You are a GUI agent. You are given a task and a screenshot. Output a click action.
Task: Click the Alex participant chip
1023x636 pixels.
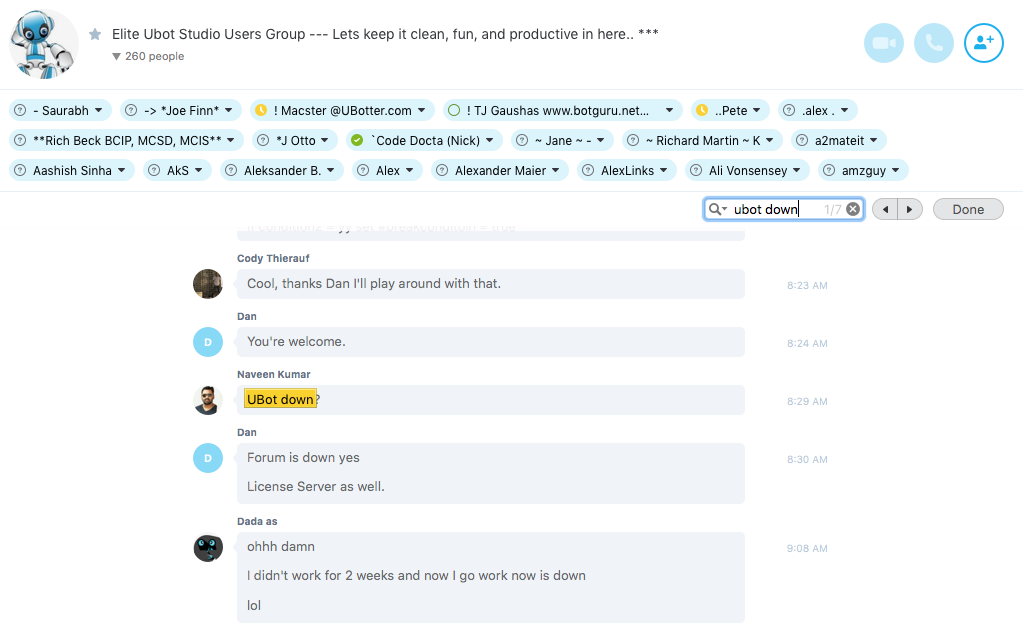[388, 170]
